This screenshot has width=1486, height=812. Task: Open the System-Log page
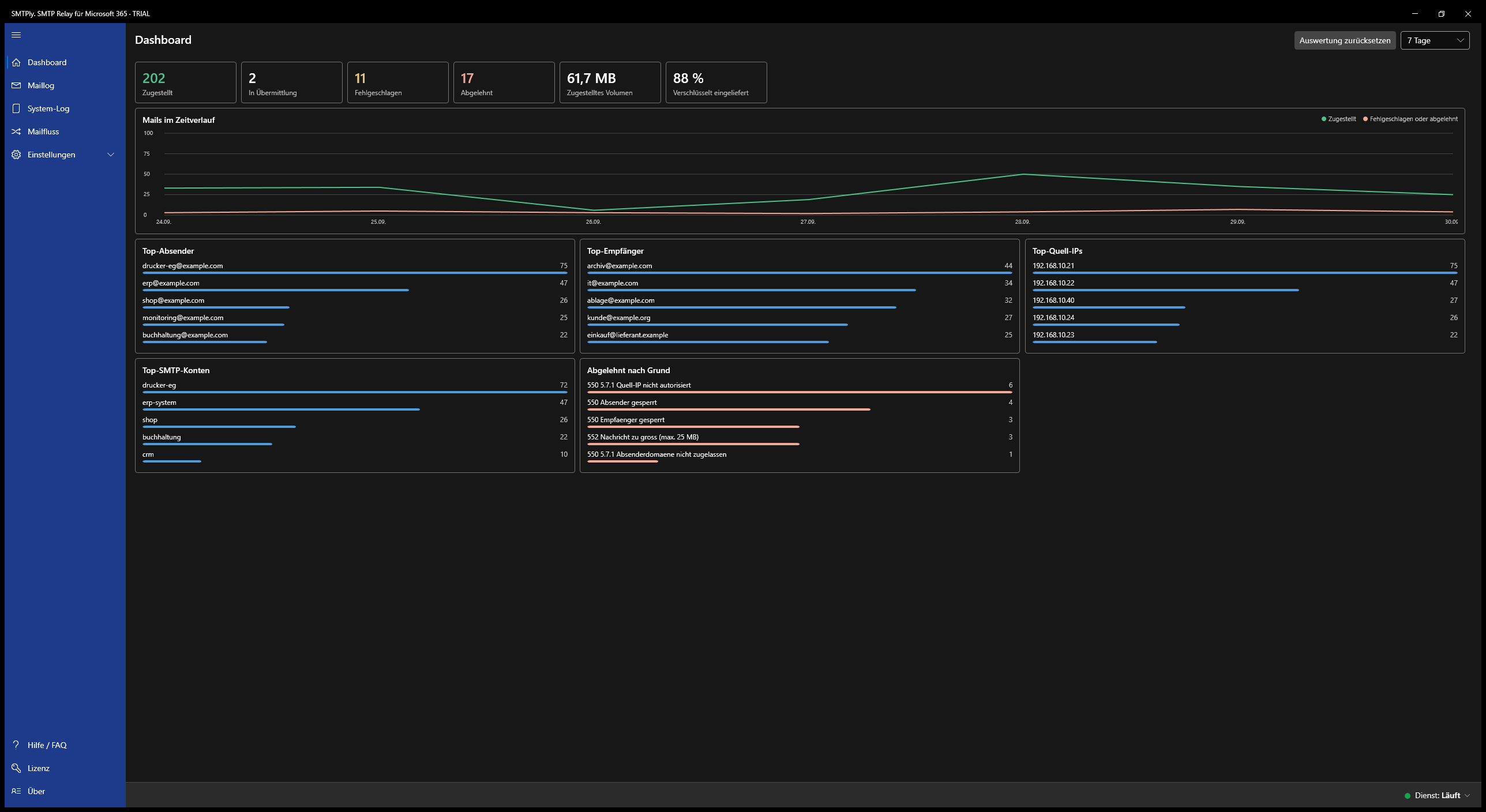click(x=65, y=108)
